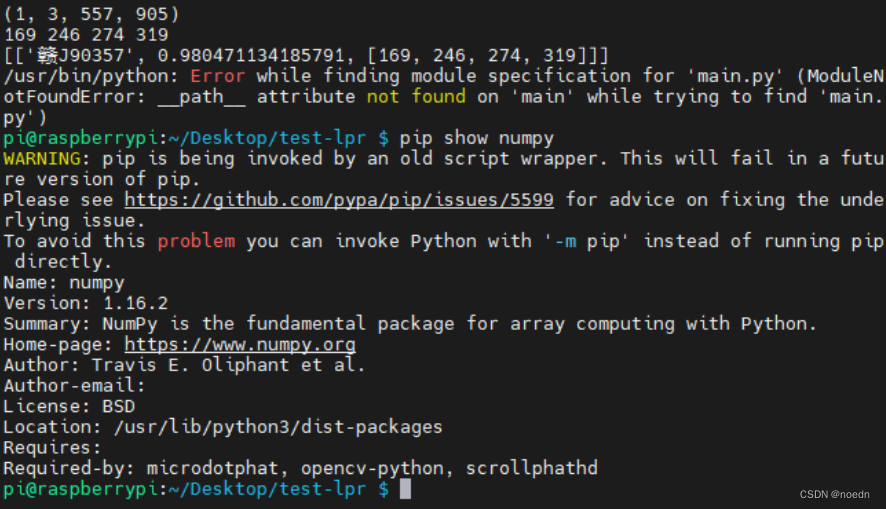This screenshot has width=886, height=509.
Task: Click the yellow 'not found' text
Action: [416, 97]
